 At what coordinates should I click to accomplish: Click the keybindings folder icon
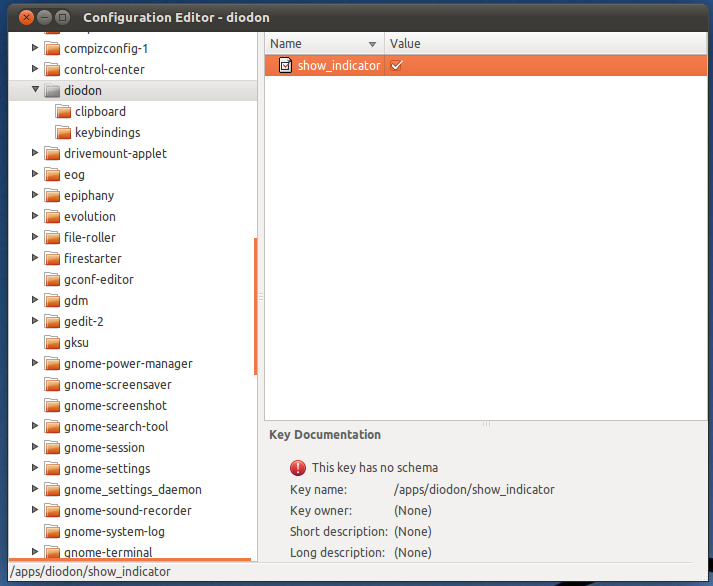63,132
